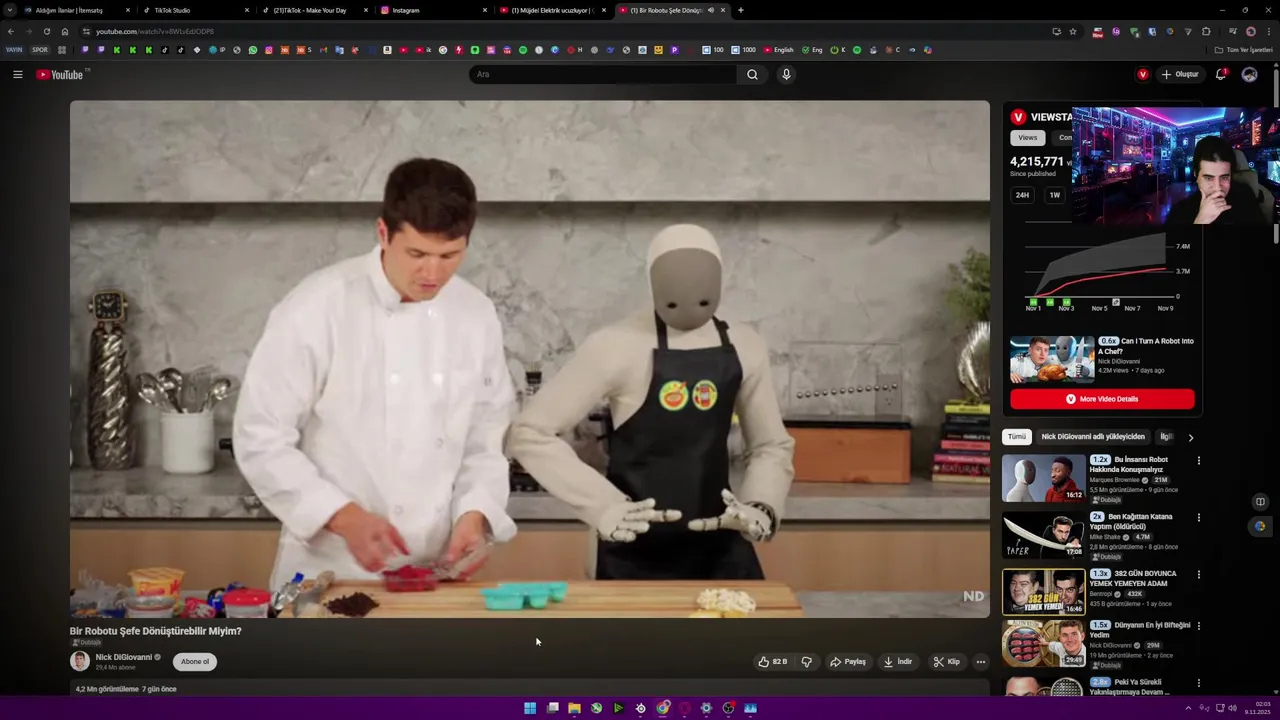Open browser extensions puzzle icon
Screen dimensions: 1280x720
[x=1206, y=31]
